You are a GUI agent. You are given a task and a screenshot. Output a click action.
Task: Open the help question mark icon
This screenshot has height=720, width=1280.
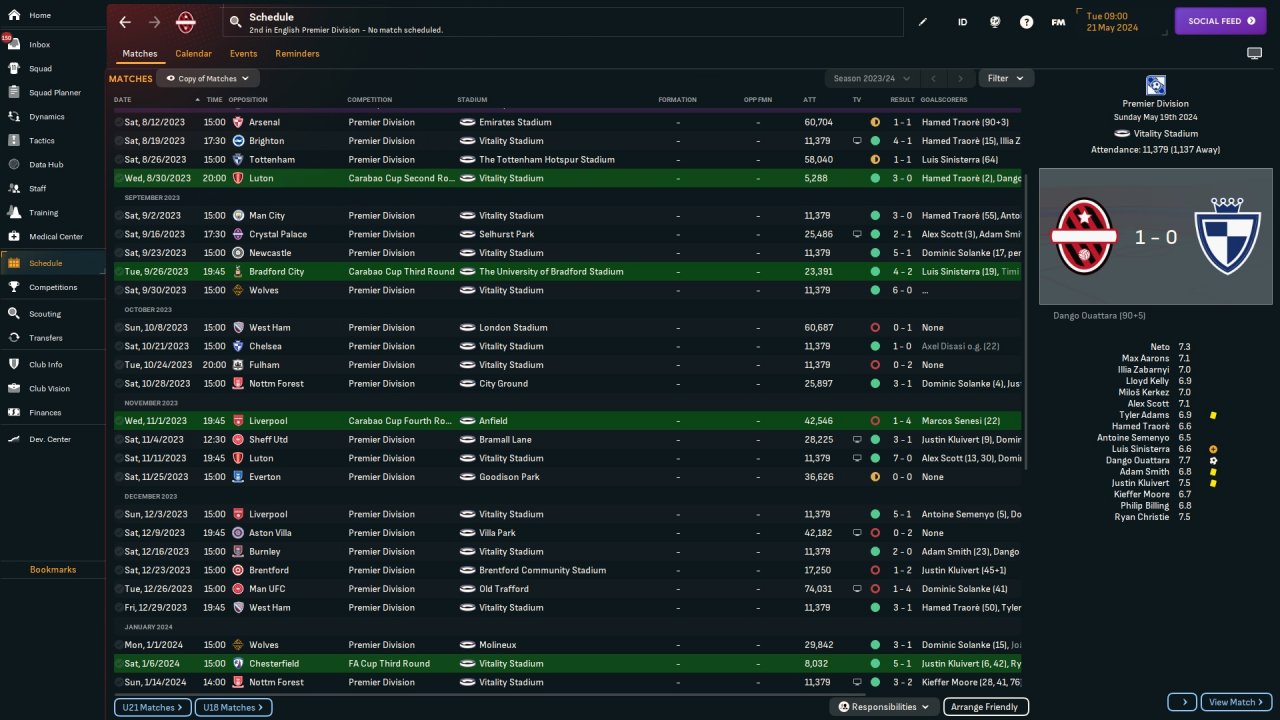(1026, 22)
